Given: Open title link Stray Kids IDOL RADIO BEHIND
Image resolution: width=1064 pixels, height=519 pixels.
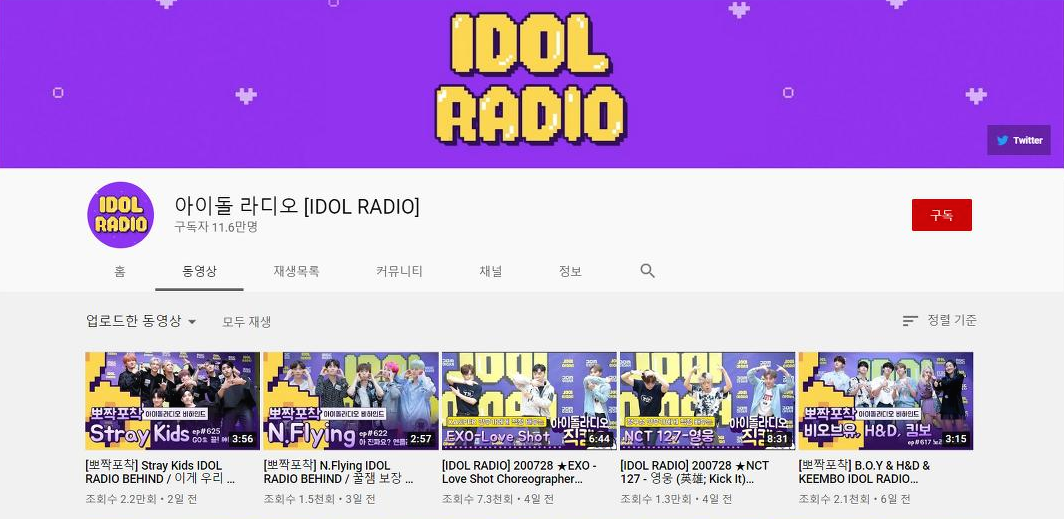Looking at the screenshot, I should coord(160,472).
